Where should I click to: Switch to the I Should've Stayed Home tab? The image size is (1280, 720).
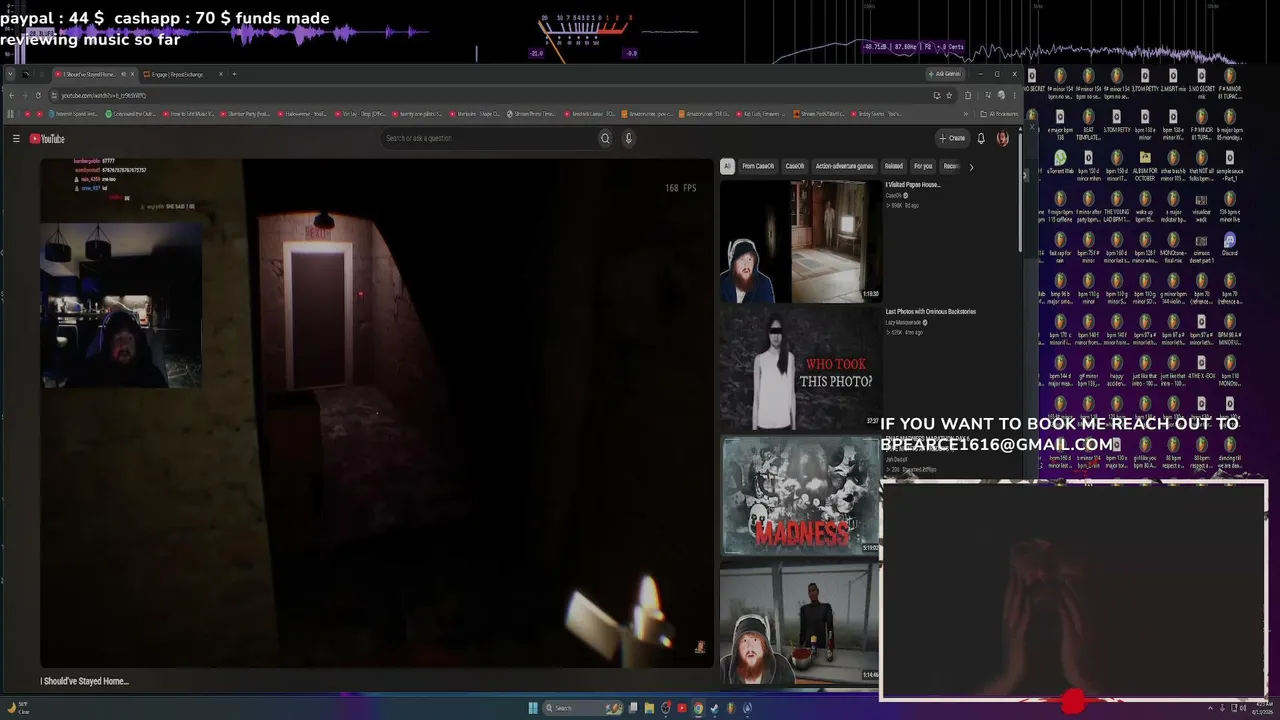pyautogui.click(x=95, y=74)
